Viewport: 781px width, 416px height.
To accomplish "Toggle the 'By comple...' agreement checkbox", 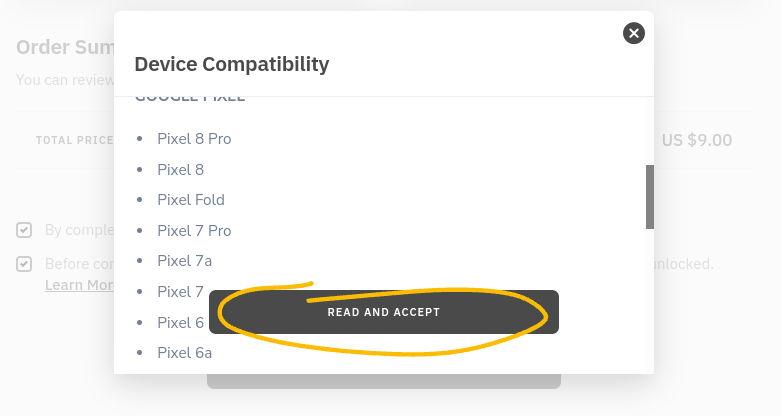I will point(24,230).
